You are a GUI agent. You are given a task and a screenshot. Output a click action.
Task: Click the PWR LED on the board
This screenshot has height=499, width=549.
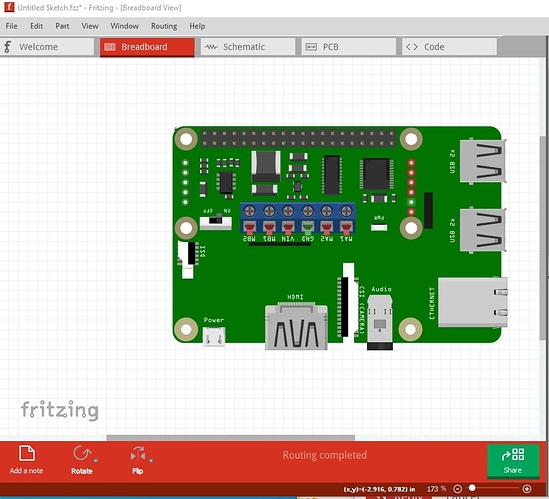[379, 227]
